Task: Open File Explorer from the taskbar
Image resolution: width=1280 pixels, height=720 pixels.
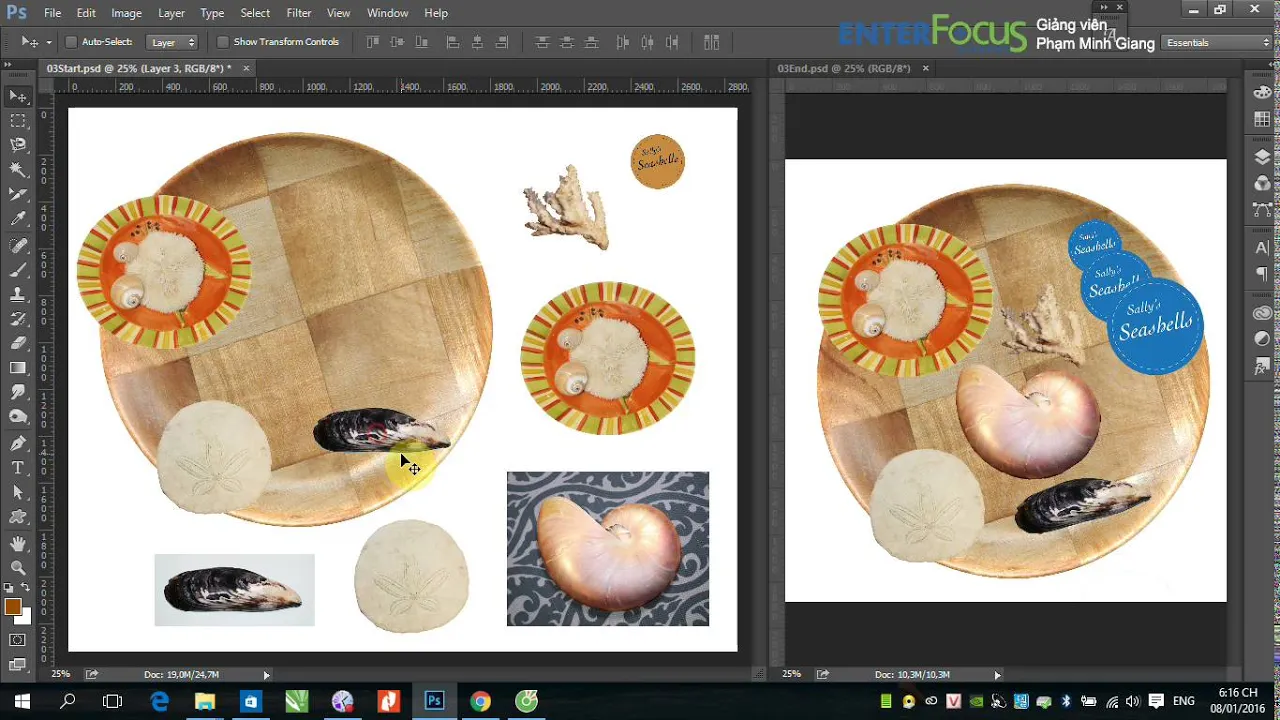Action: (204, 701)
